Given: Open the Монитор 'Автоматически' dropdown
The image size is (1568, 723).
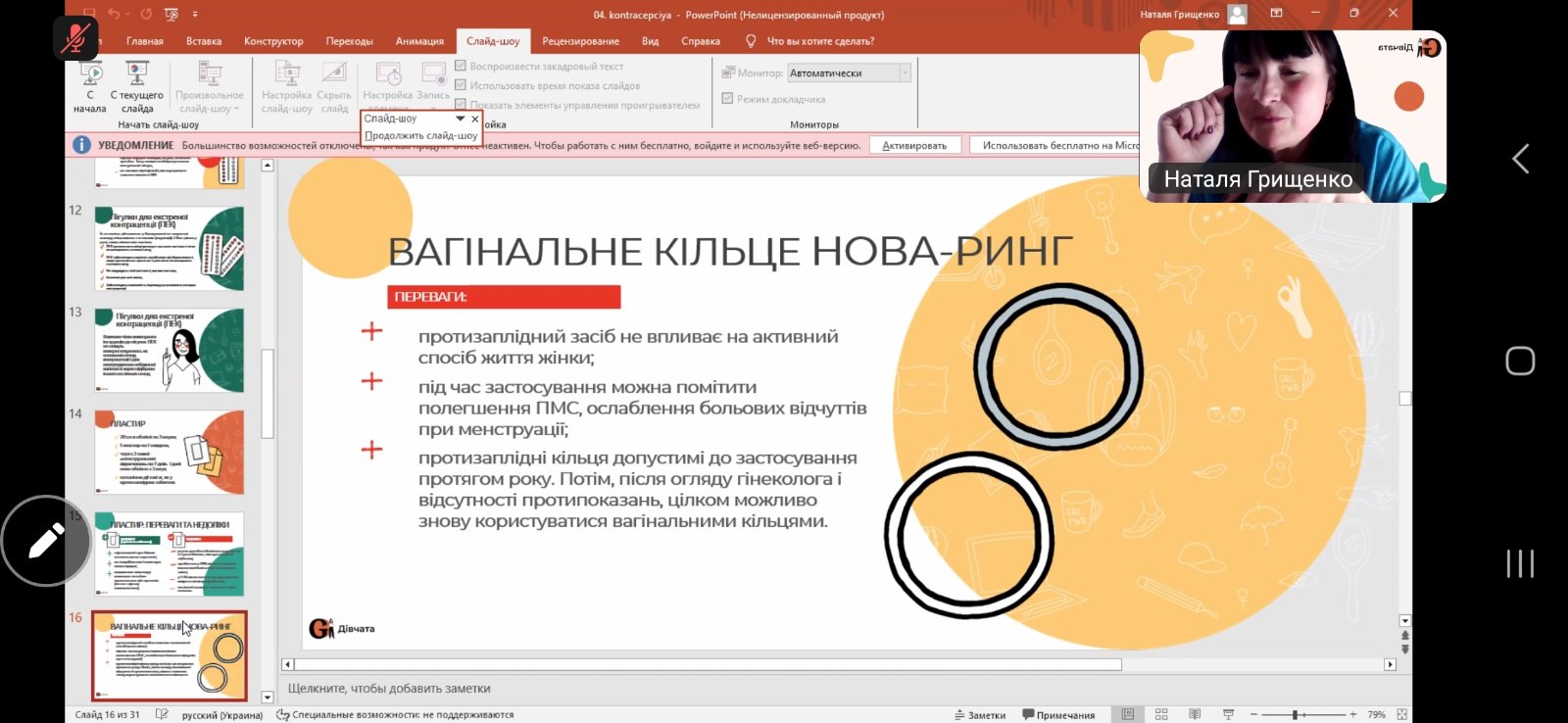Looking at the screenshot, I should [x=905, y=72].
